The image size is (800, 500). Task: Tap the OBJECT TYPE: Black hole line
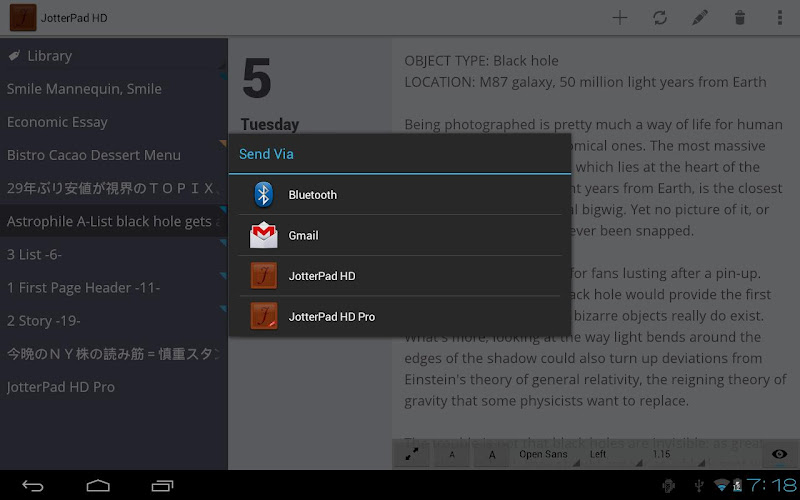tap(481, 61)
